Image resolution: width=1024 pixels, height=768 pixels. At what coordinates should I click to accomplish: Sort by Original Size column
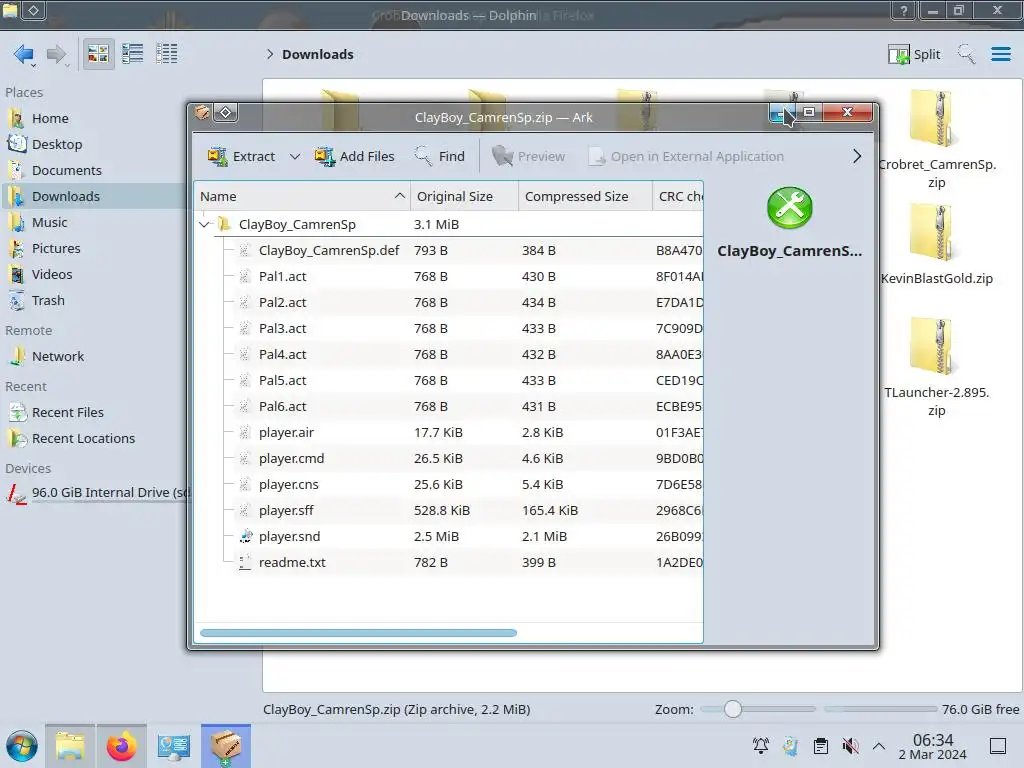[464, 197]
